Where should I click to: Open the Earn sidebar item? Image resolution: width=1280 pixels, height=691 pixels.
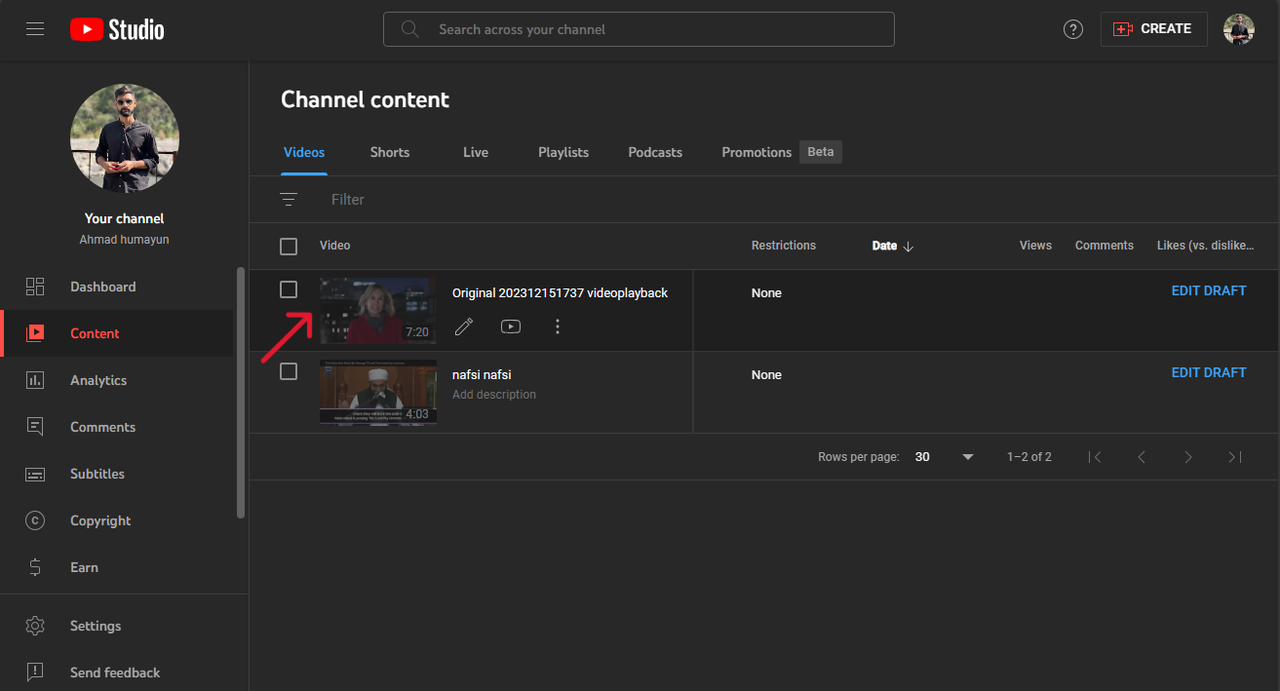point(117,567)
